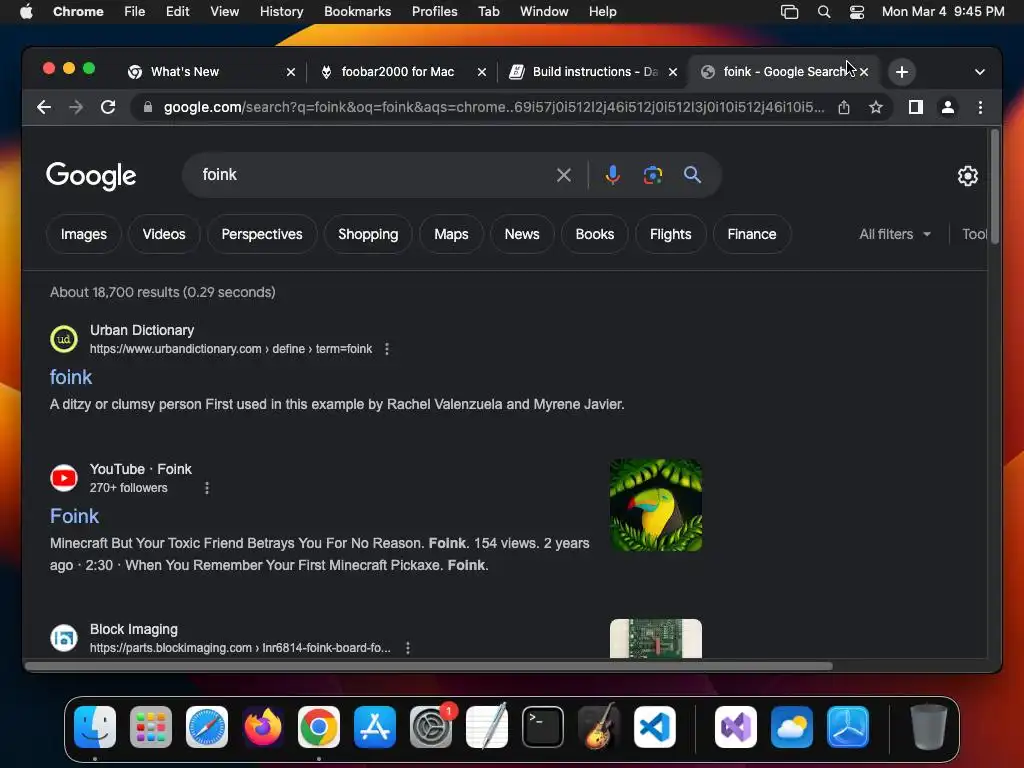This screenshot has width=1024, height=768.
Task: Open YouTube Foink result options menu
Action: pyautogui.click(x=206, y=488)
